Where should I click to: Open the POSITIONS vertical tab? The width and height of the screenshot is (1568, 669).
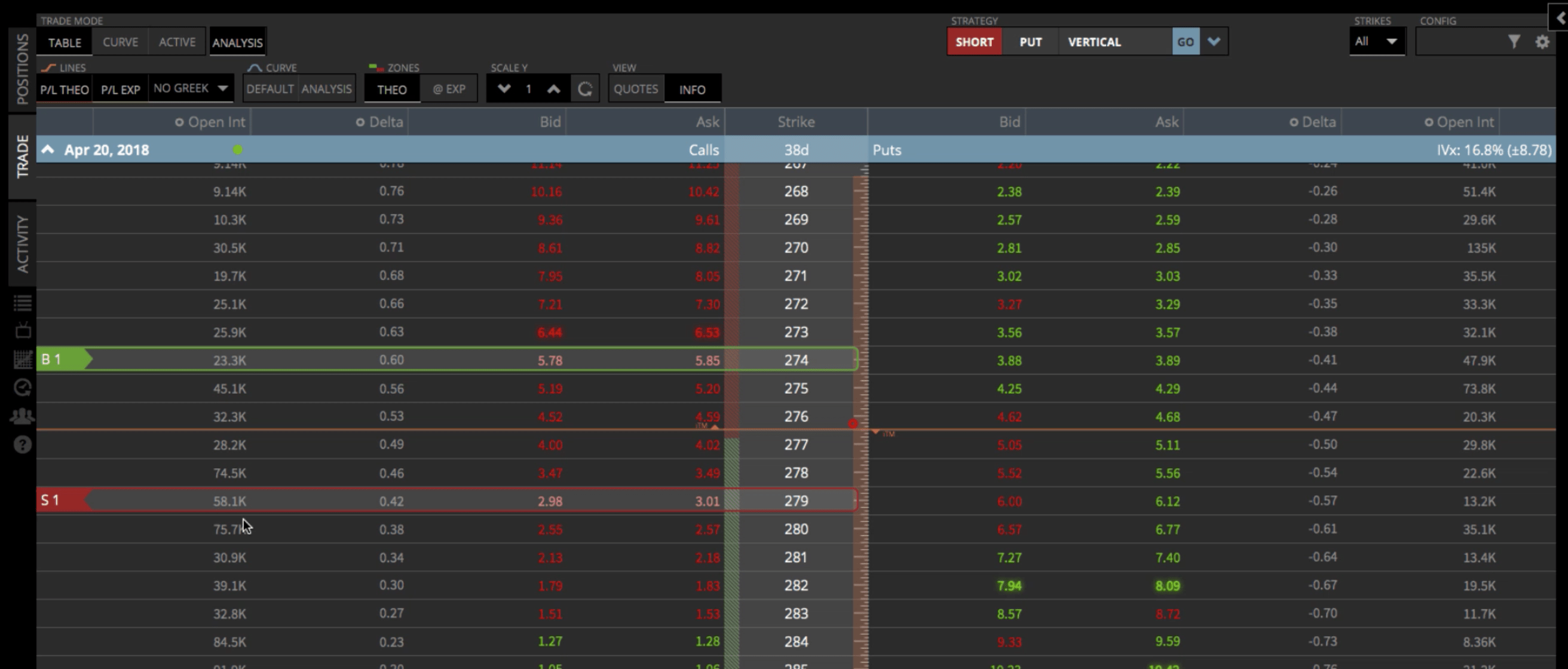[x=23, y=69]
